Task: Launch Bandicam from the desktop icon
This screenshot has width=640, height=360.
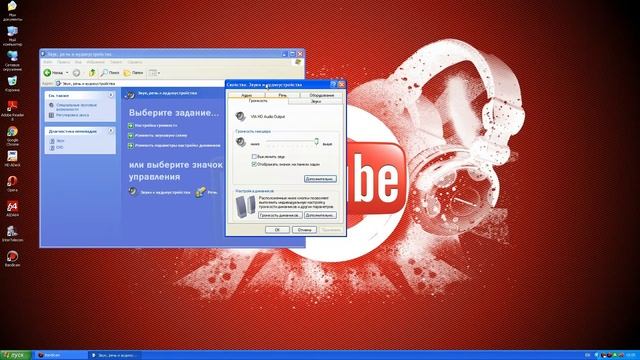Action: click(12, 256)
